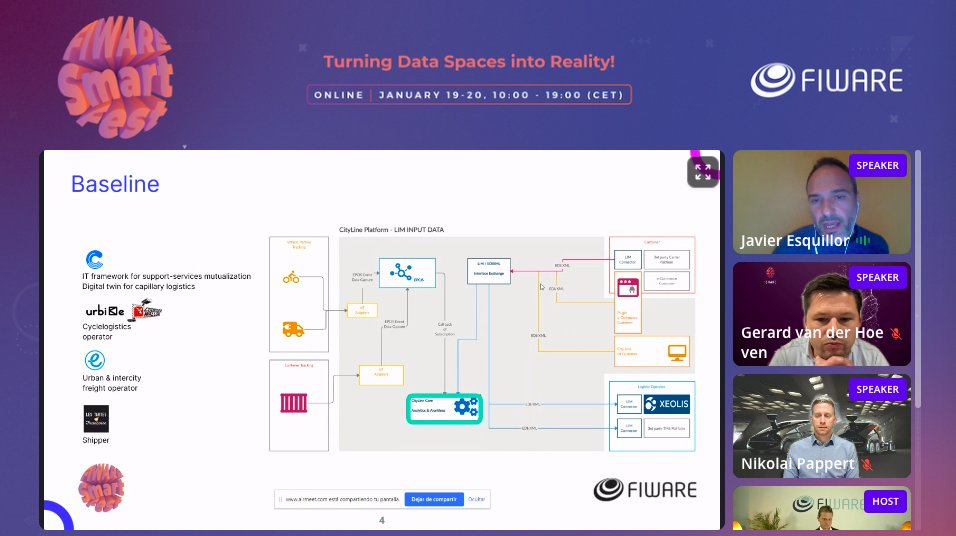Click the muted microphone icon for Gerard van der Hoeven
This screenshot has height=536, width=956.
896,334
